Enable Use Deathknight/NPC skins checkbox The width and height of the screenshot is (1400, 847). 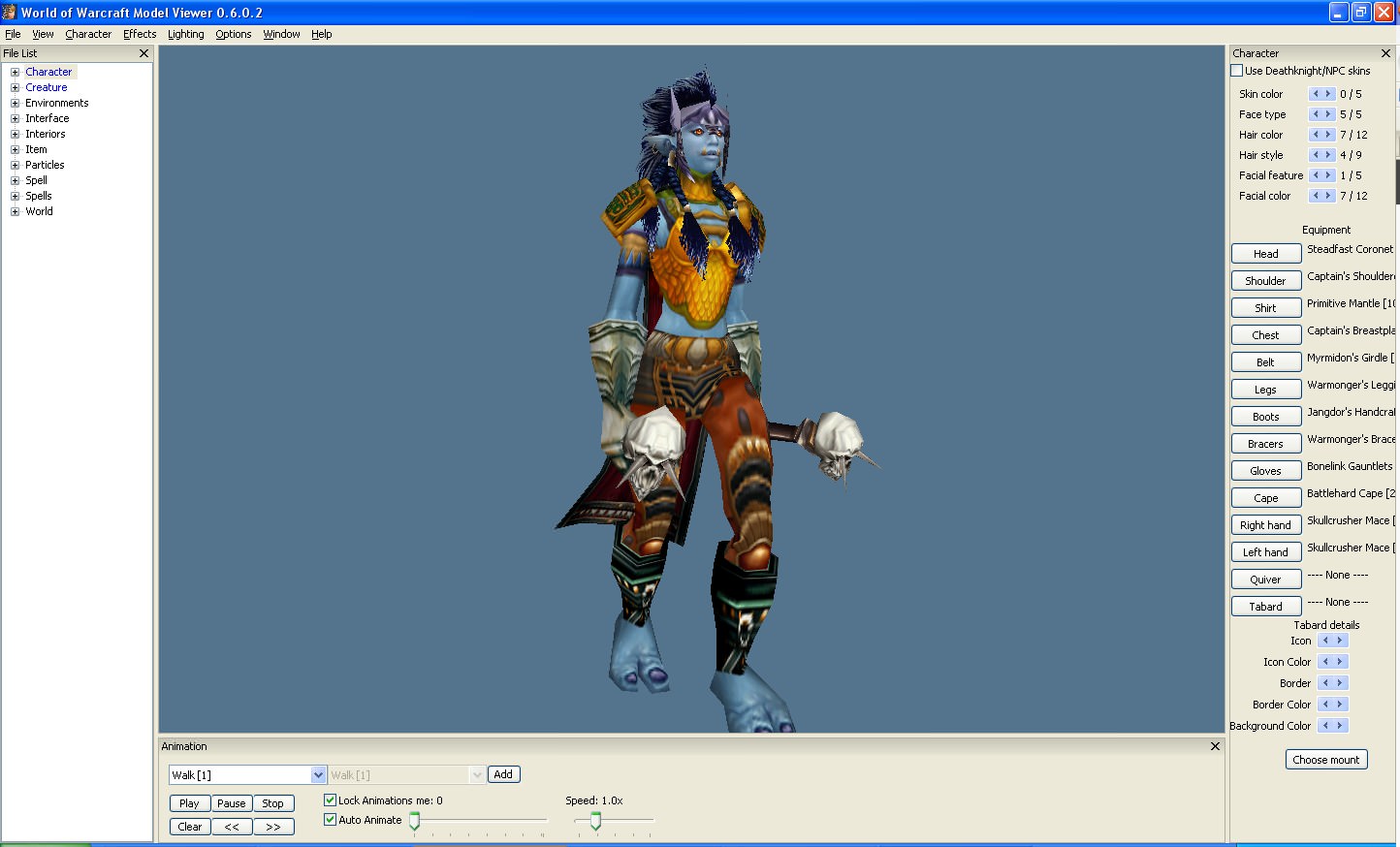click(x=1237, y=71)
